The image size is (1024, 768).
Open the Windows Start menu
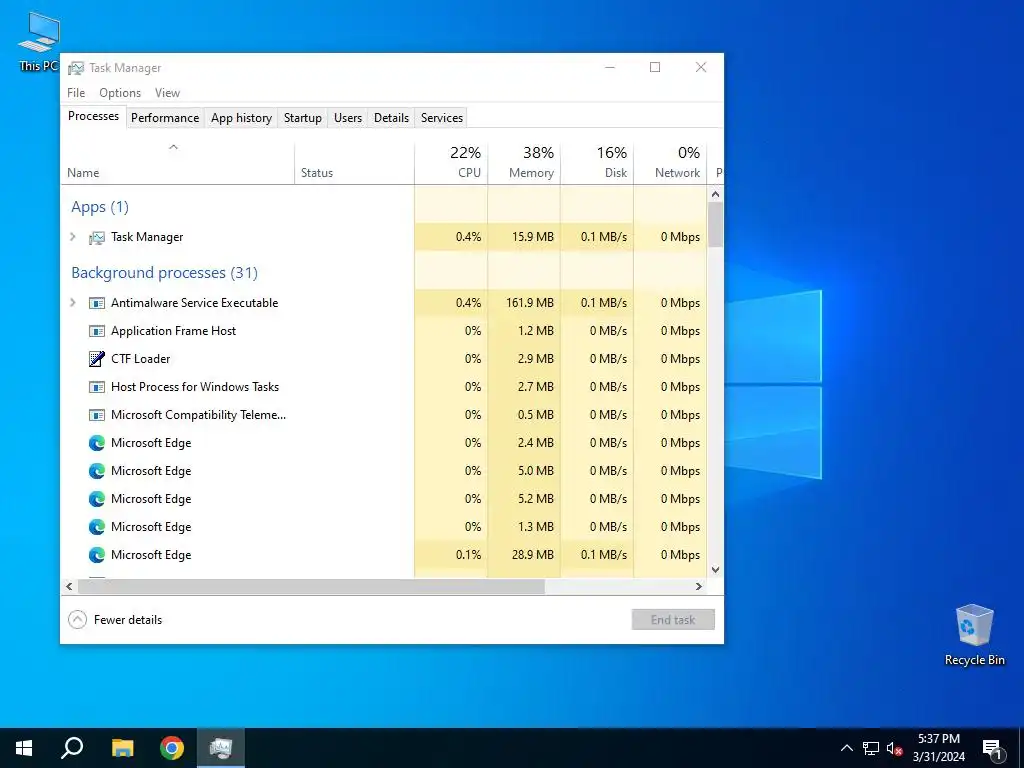tap(24, 748)
